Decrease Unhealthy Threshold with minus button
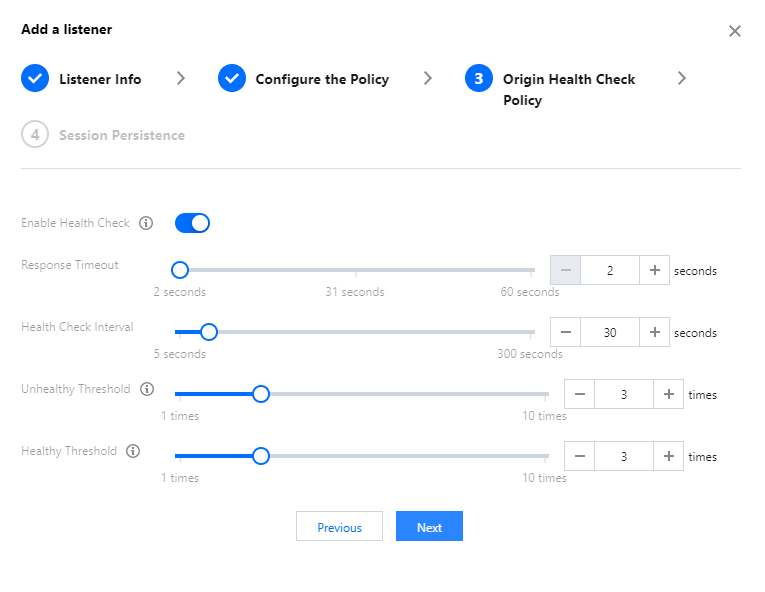Viewport: 765px width, 592px height. [x=580, y=394]
